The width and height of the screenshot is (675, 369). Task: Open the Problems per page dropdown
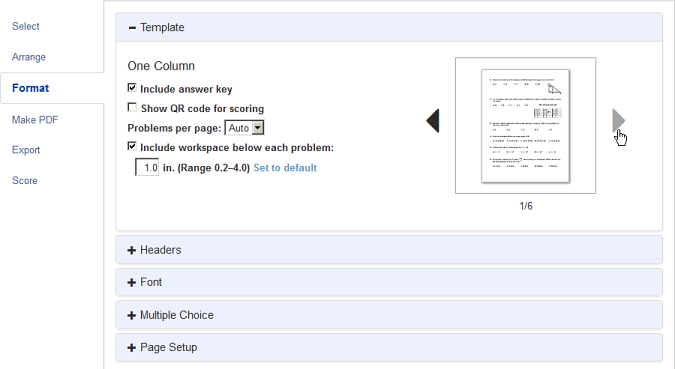pyautogui.click(x=245, y=128)
